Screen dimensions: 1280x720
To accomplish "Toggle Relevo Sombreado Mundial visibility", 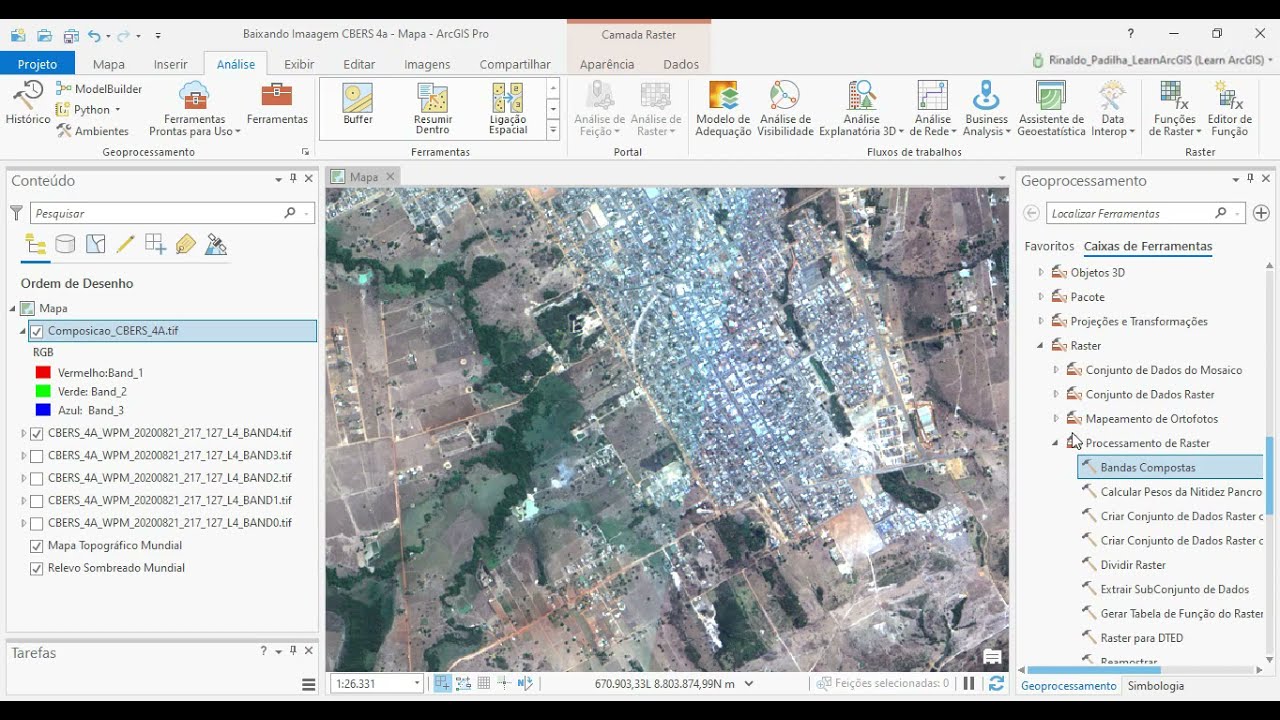I will 37,568.
